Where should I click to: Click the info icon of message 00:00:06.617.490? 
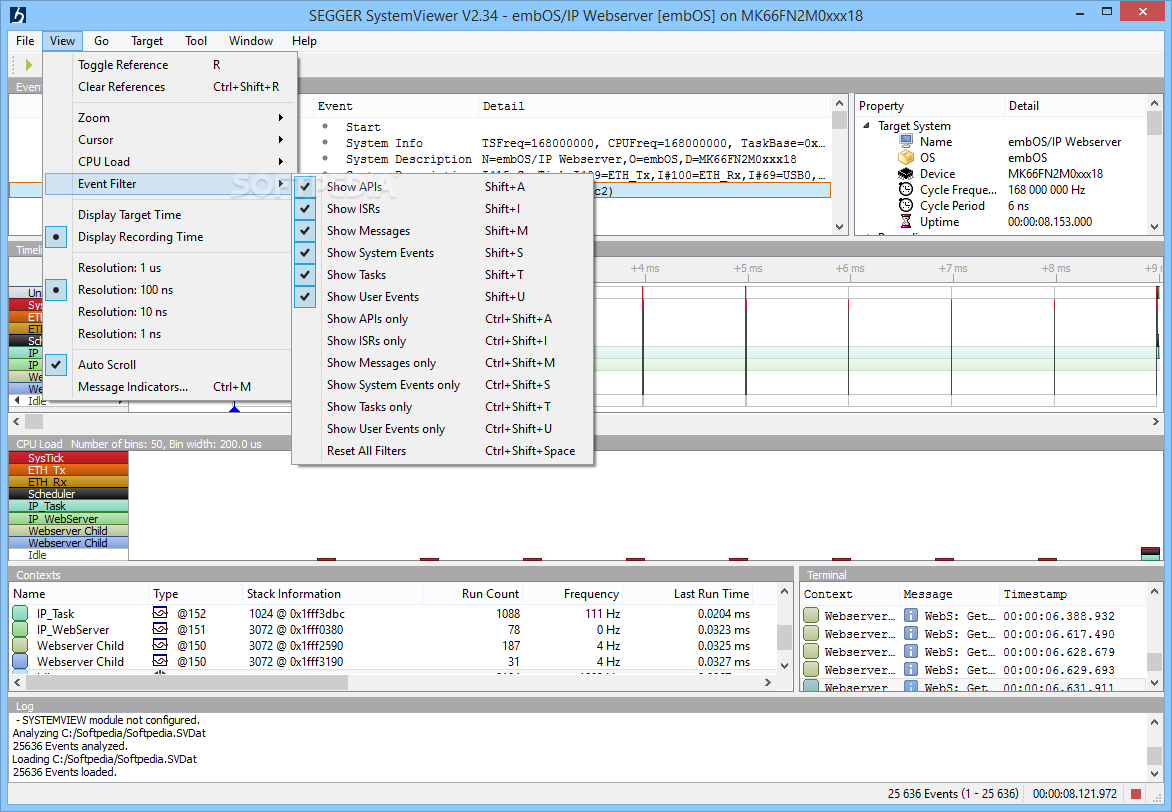[x=910, y=633]
